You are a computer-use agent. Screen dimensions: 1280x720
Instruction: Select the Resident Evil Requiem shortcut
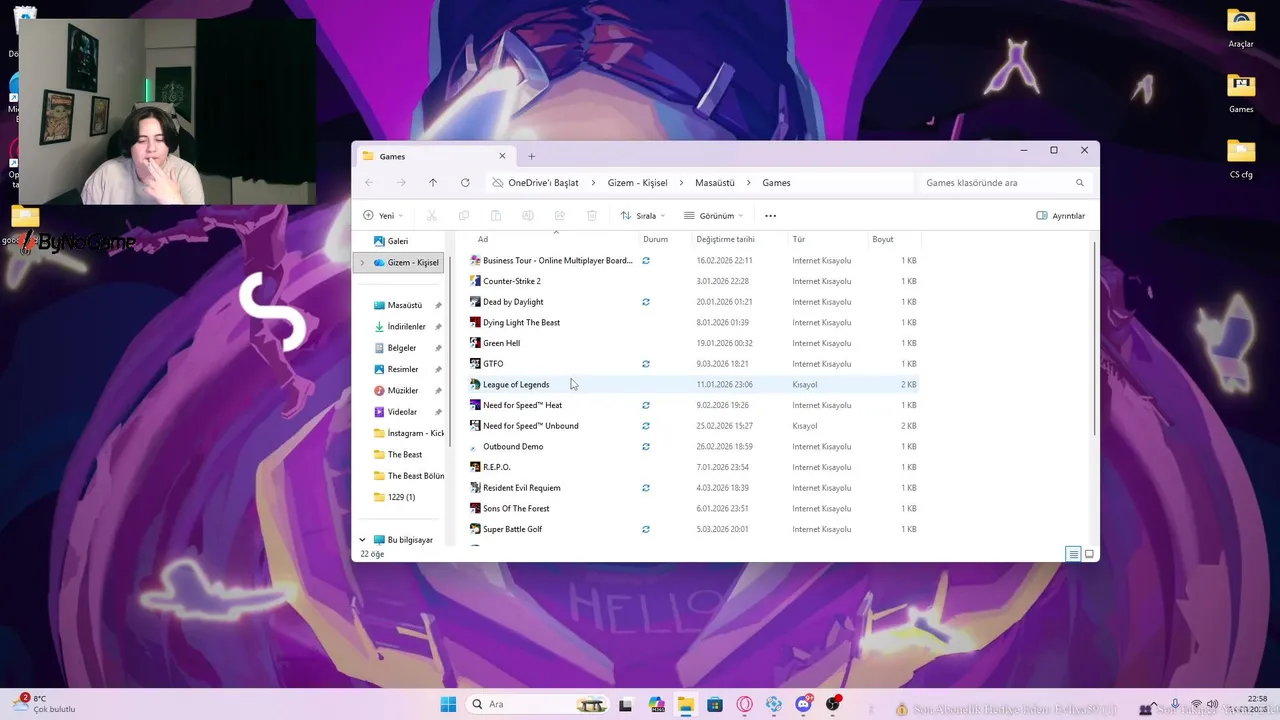pyautogui.click(x=521, y=488)
